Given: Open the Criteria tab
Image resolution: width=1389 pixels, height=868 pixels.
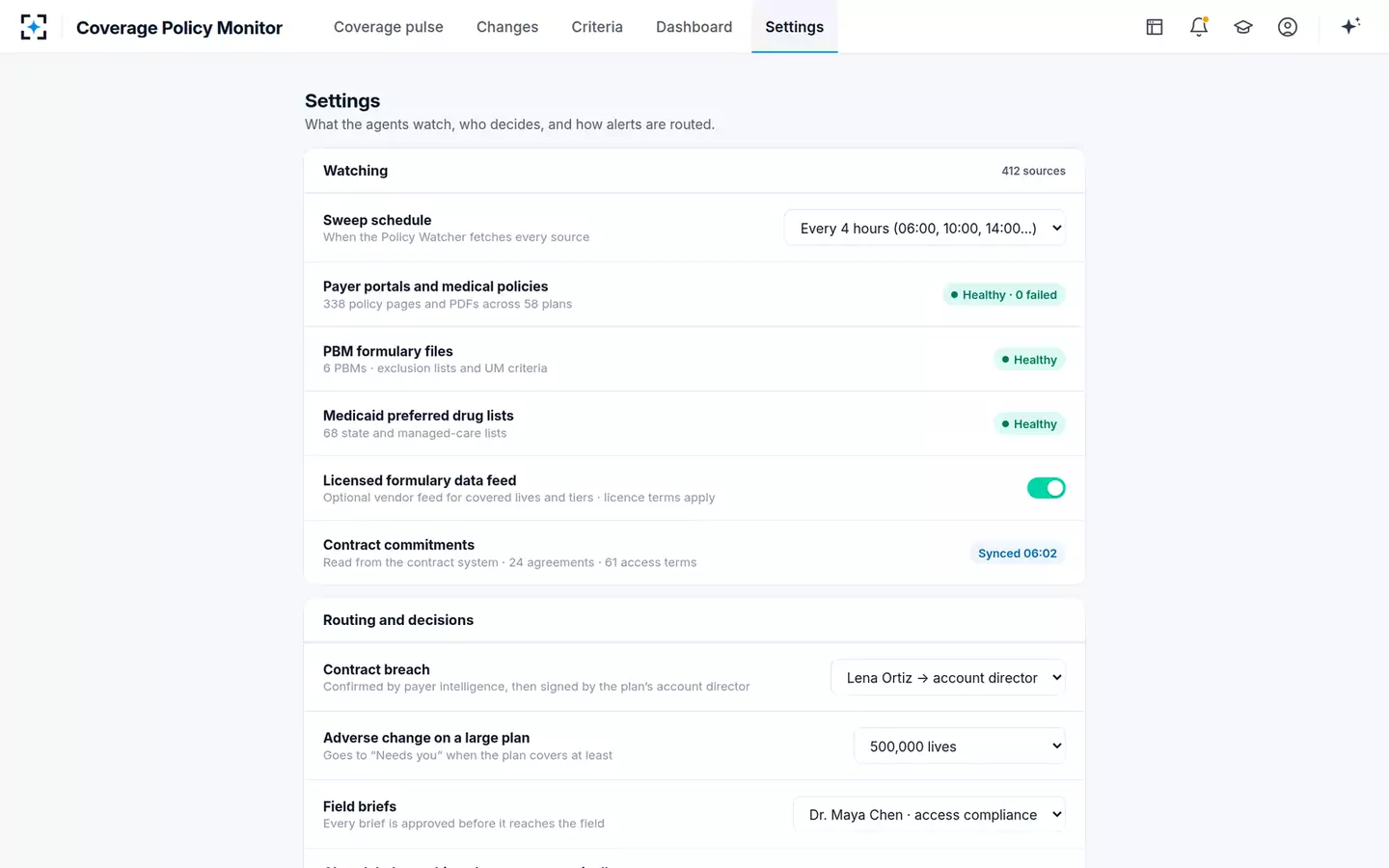Looking at the screenshot, I should coord(597,27).
